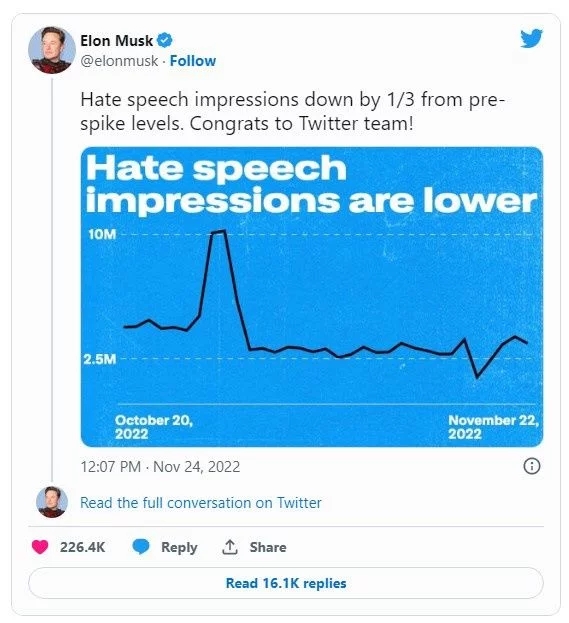
Task: Open the tweet timestamp Nov 24, 2022
Action: (x=160, y=466)
